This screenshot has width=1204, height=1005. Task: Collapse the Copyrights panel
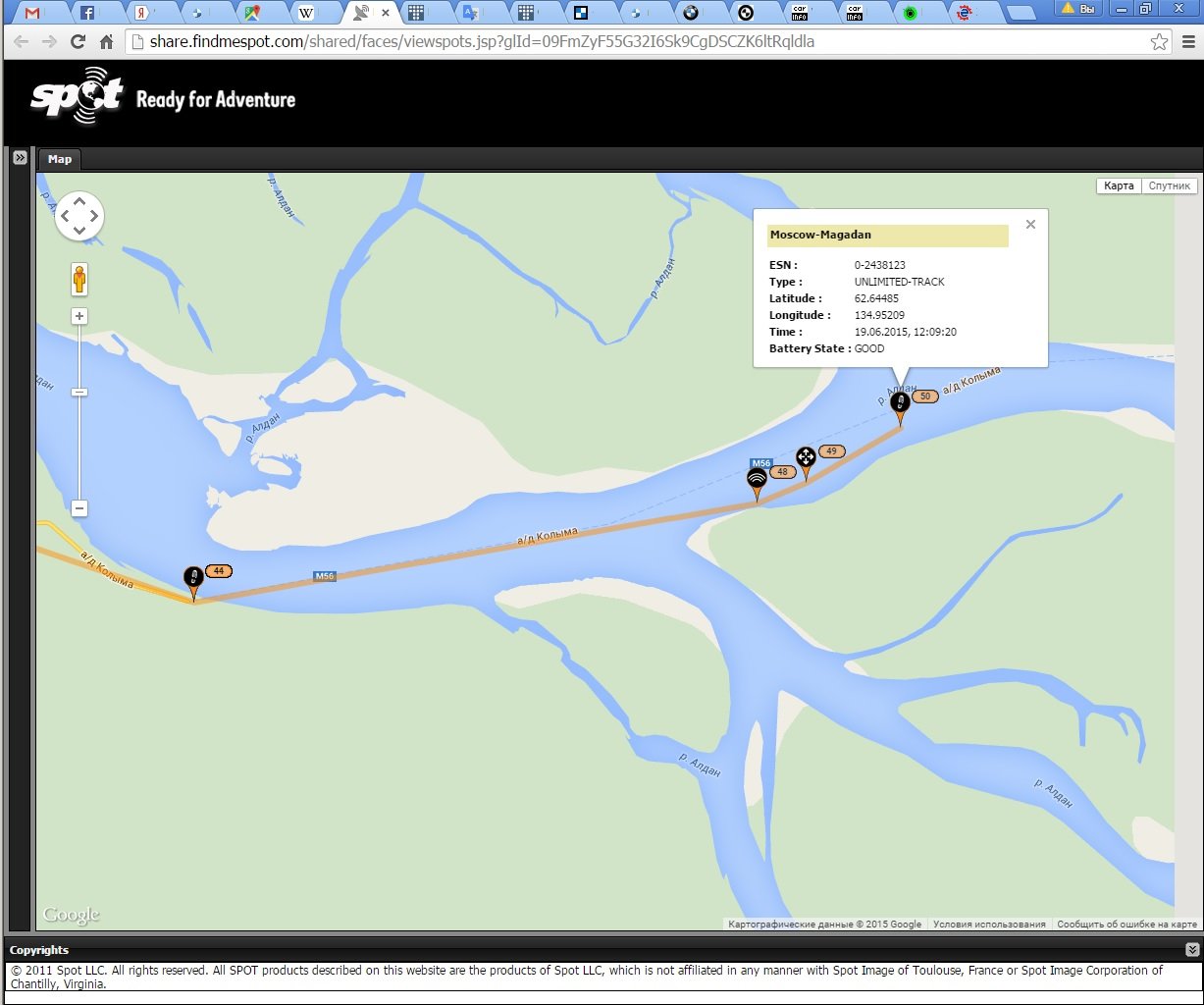click(1191, 950)
